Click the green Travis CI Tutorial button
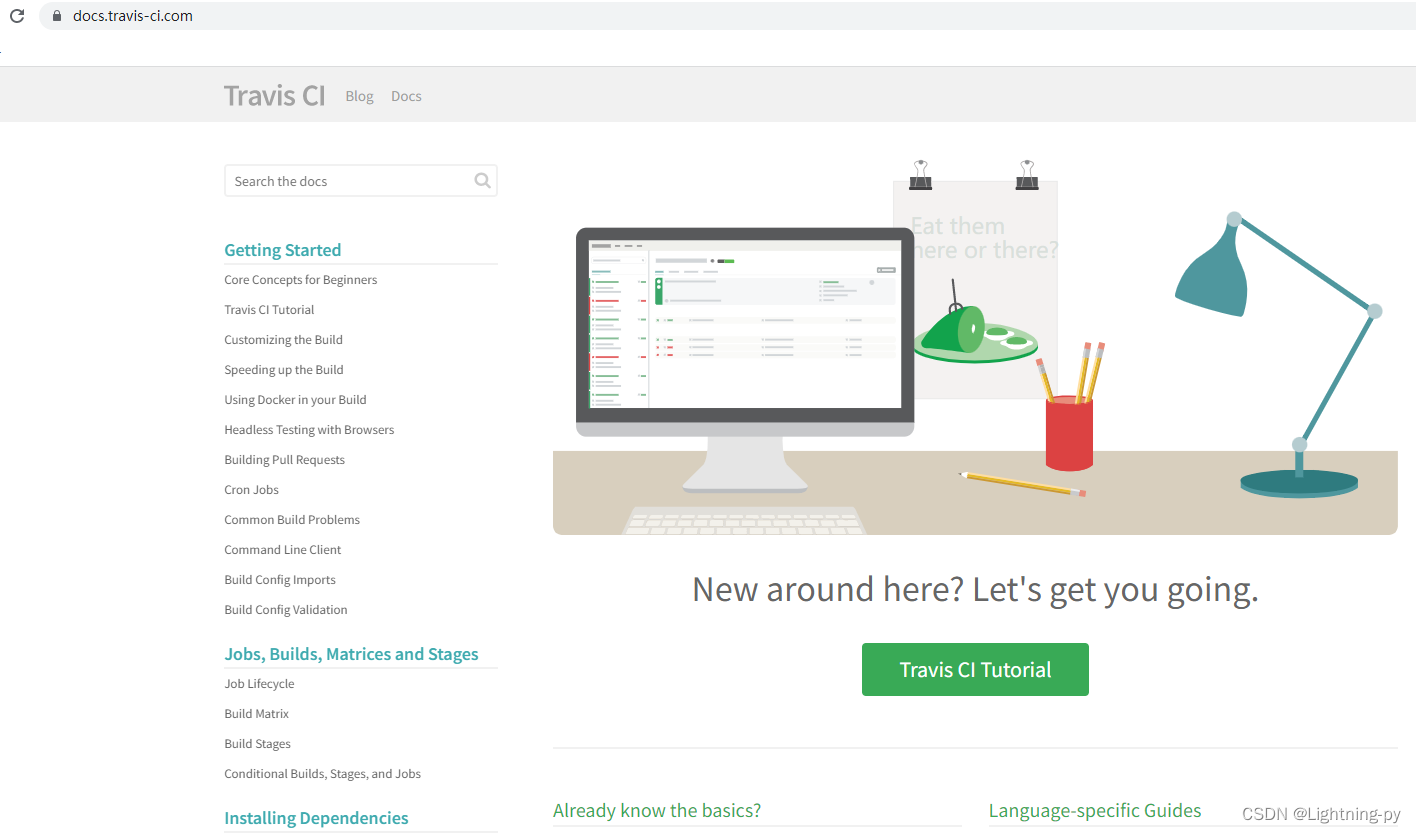Screen dimensions: 1416x833 [975, 669]
